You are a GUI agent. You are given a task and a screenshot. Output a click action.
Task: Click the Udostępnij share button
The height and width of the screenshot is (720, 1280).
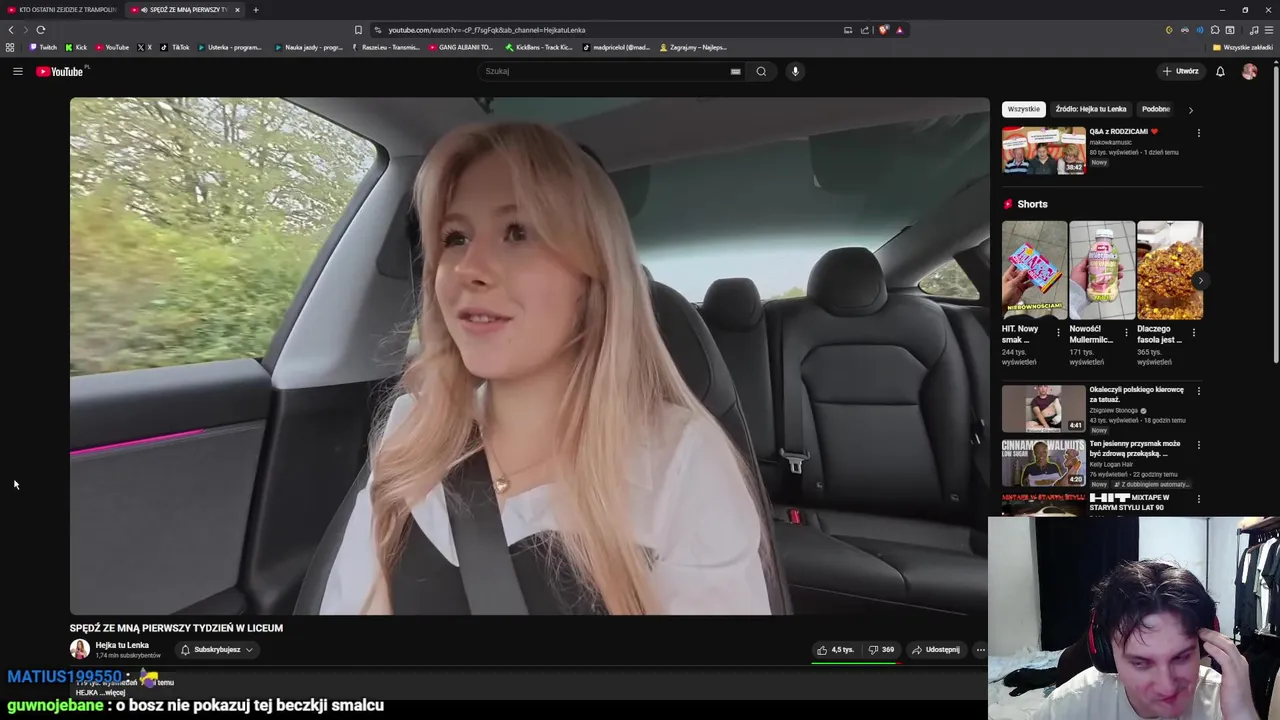coord(936,650)
